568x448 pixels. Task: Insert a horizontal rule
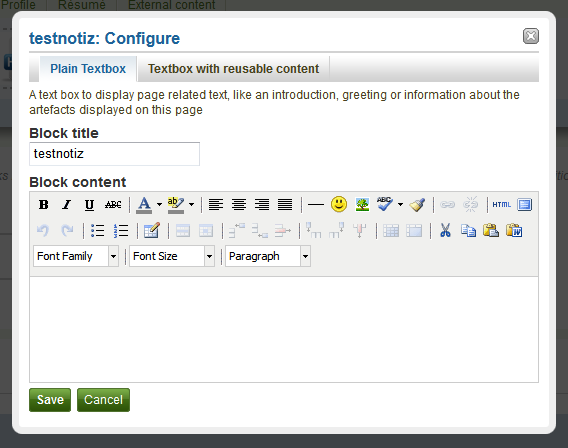[316, 205]
